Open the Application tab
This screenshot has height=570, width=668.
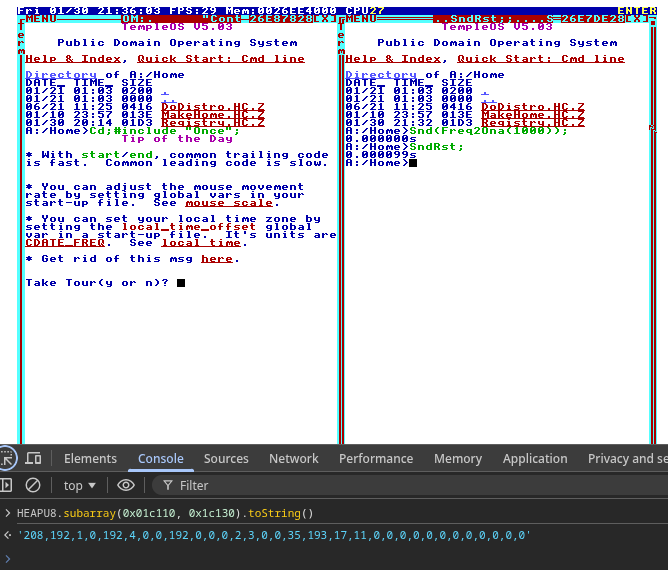[535, 458]
